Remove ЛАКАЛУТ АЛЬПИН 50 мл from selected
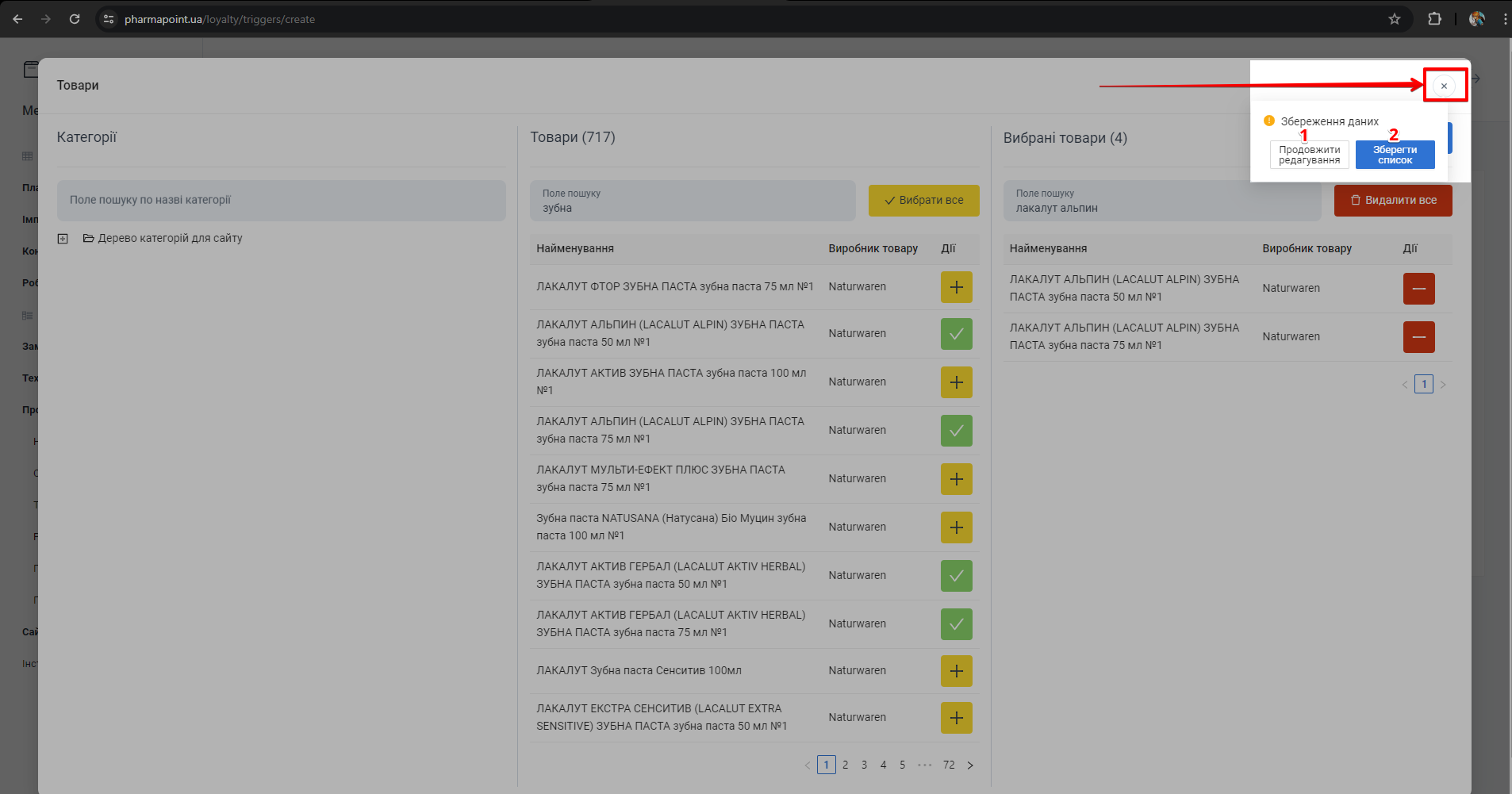Viewport: 1512px width, 794px height. [x=1418, y=289]
